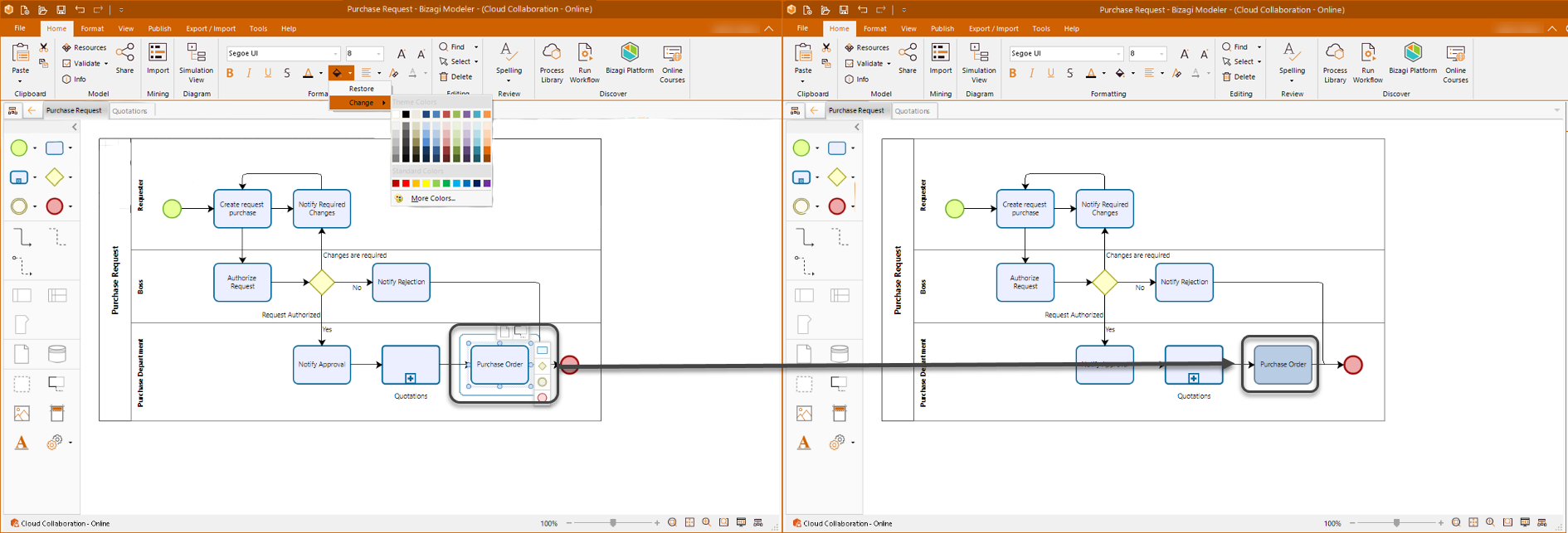1568x533 pixels.
Task: Open Online Courses in the right window
Action: point(1455,63)
